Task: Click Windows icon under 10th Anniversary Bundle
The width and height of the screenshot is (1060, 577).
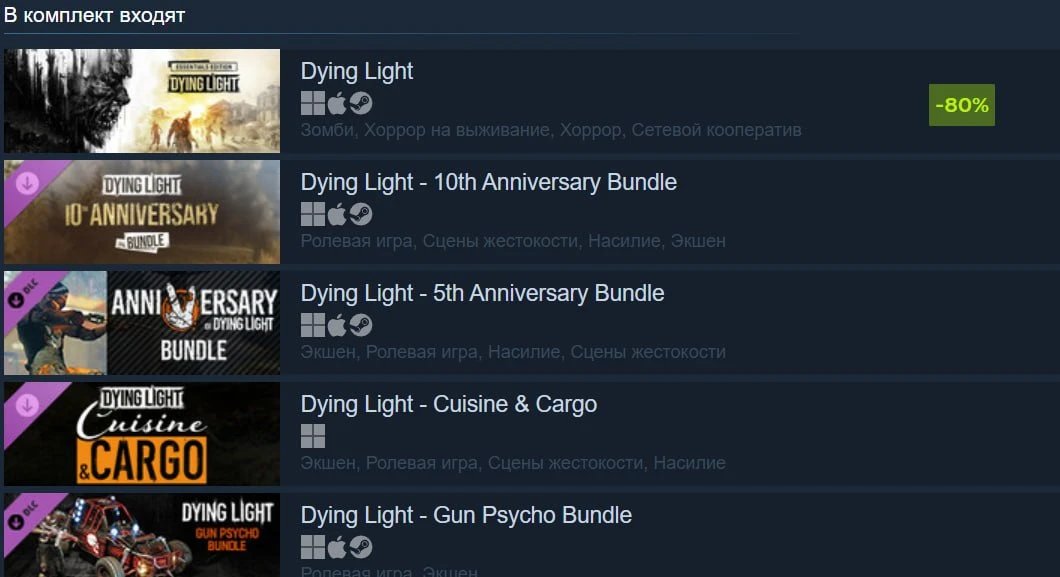Action: 312,214
